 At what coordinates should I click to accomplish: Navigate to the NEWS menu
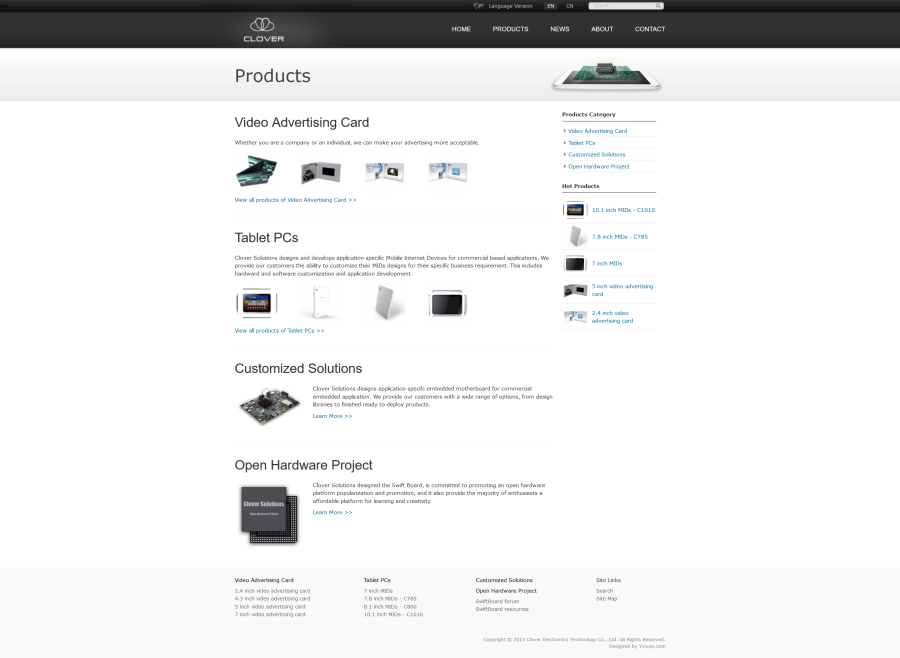[x=559, y=29]
